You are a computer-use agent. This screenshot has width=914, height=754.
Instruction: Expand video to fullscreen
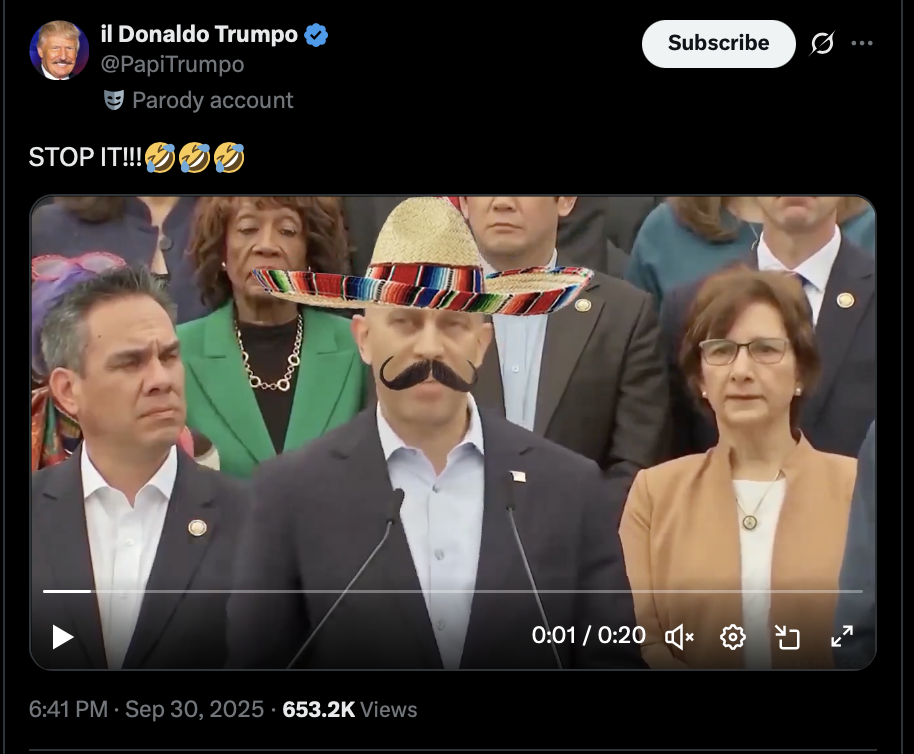click(x=842, y=637)
